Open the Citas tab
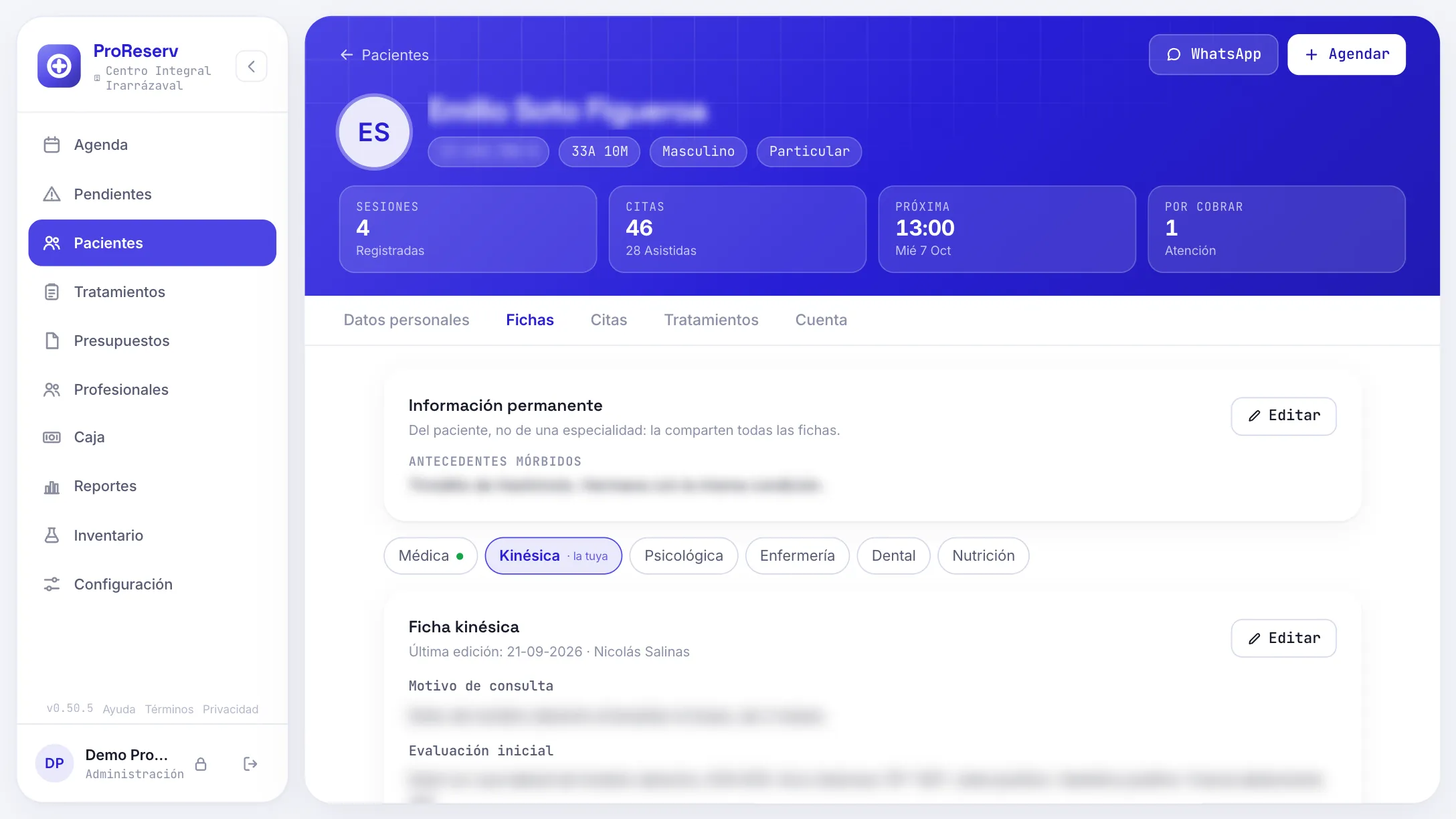This screenshot has height=819, width=1456. point(609,320)
